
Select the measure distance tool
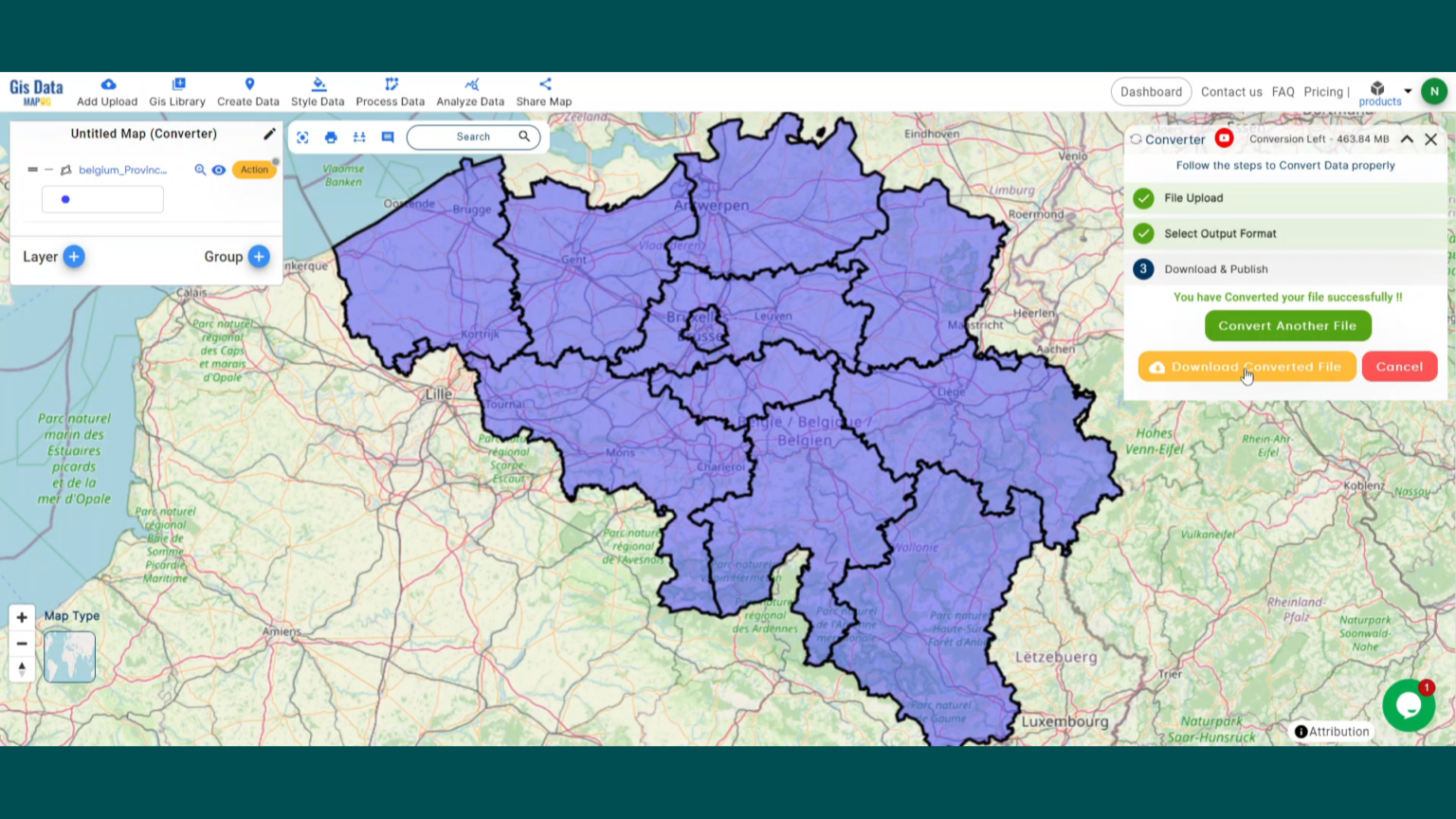pyautogui.click(x=358, y=136)
